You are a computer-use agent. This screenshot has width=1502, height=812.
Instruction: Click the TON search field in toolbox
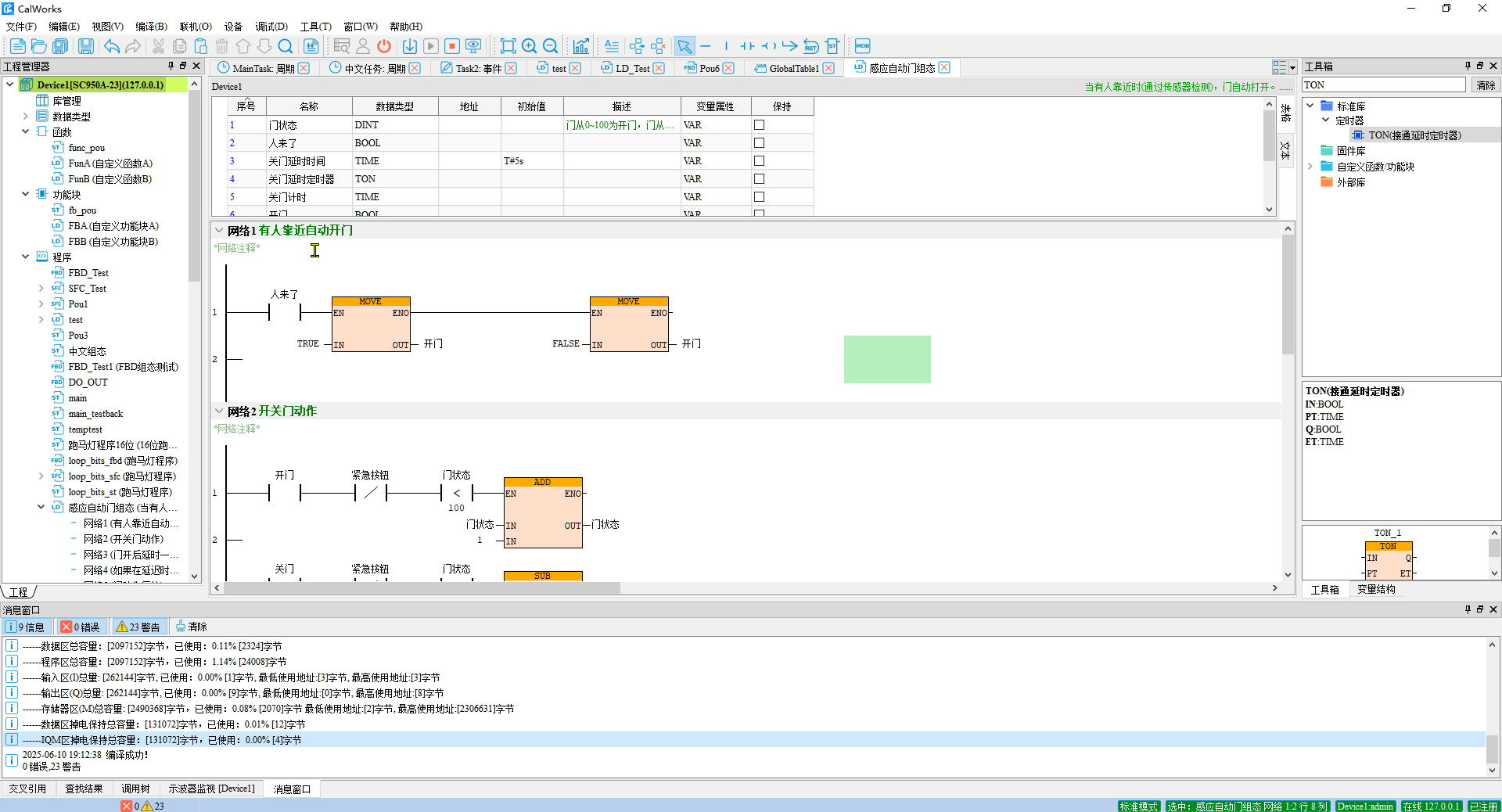click(x=1382, y=85)
